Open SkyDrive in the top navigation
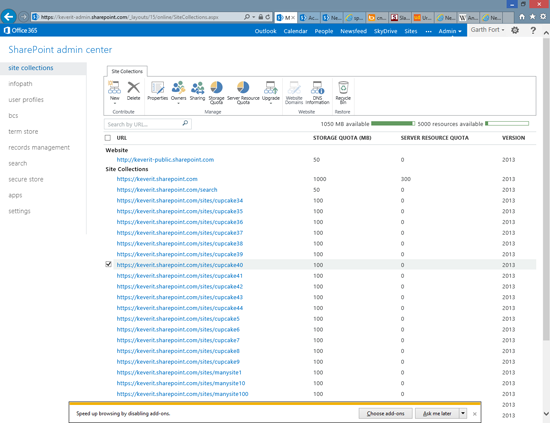Viewport: 550px width, 423px height. pos(385,31)
